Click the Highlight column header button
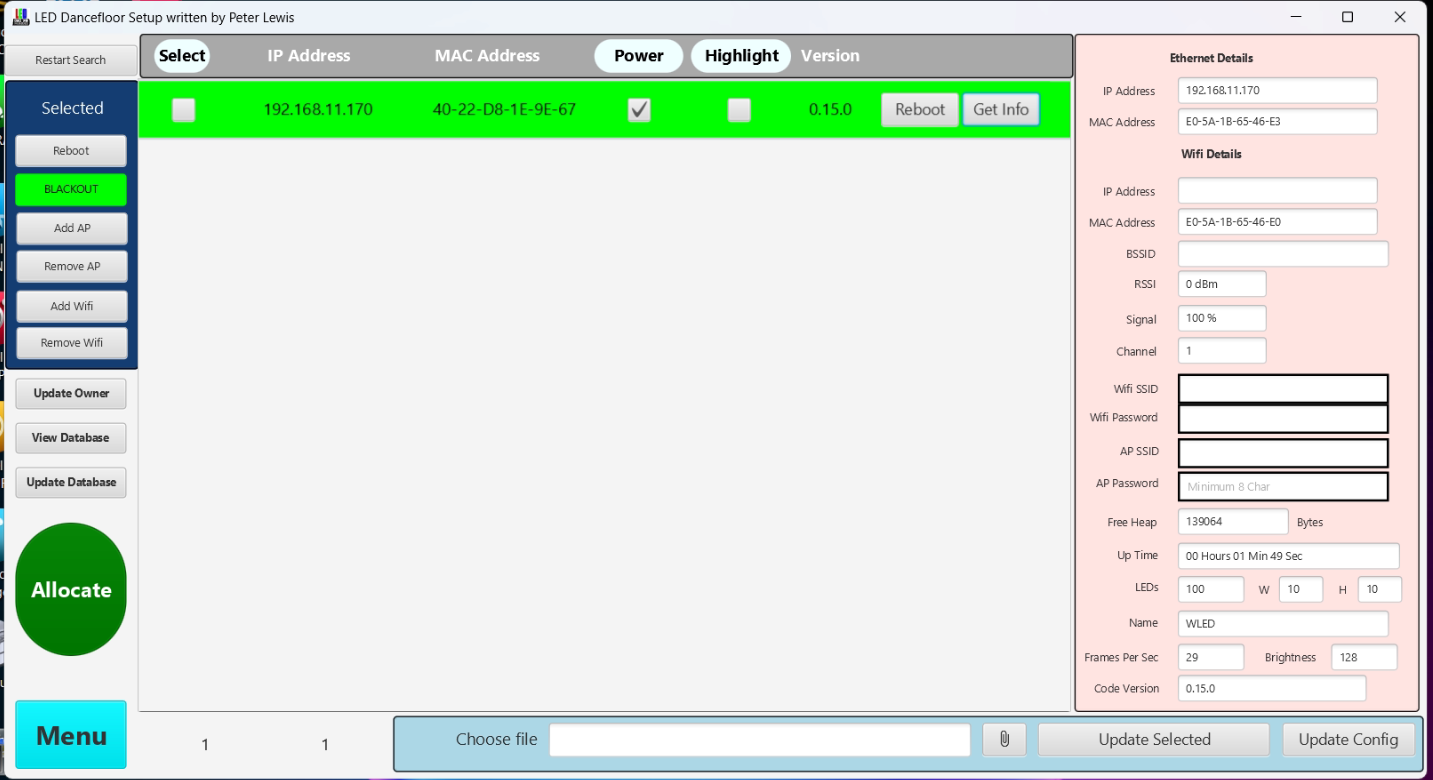This screenshot has width=1433, height=780. point(741,56)
